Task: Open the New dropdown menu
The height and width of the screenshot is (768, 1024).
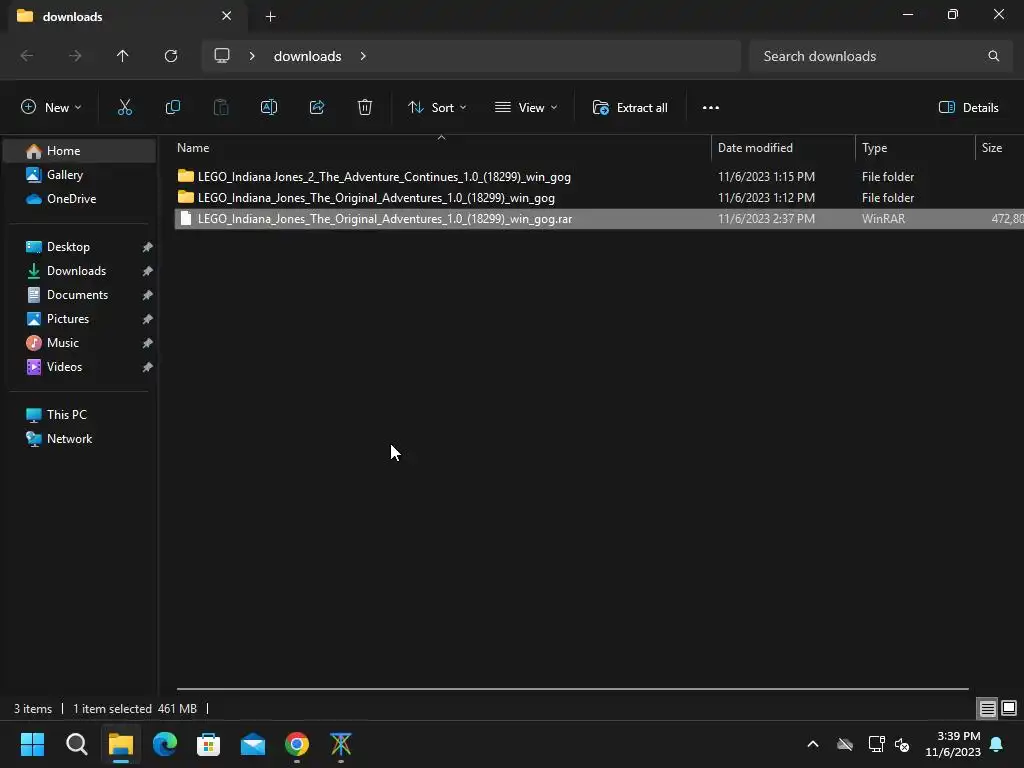Action: [x=51, y=108]
